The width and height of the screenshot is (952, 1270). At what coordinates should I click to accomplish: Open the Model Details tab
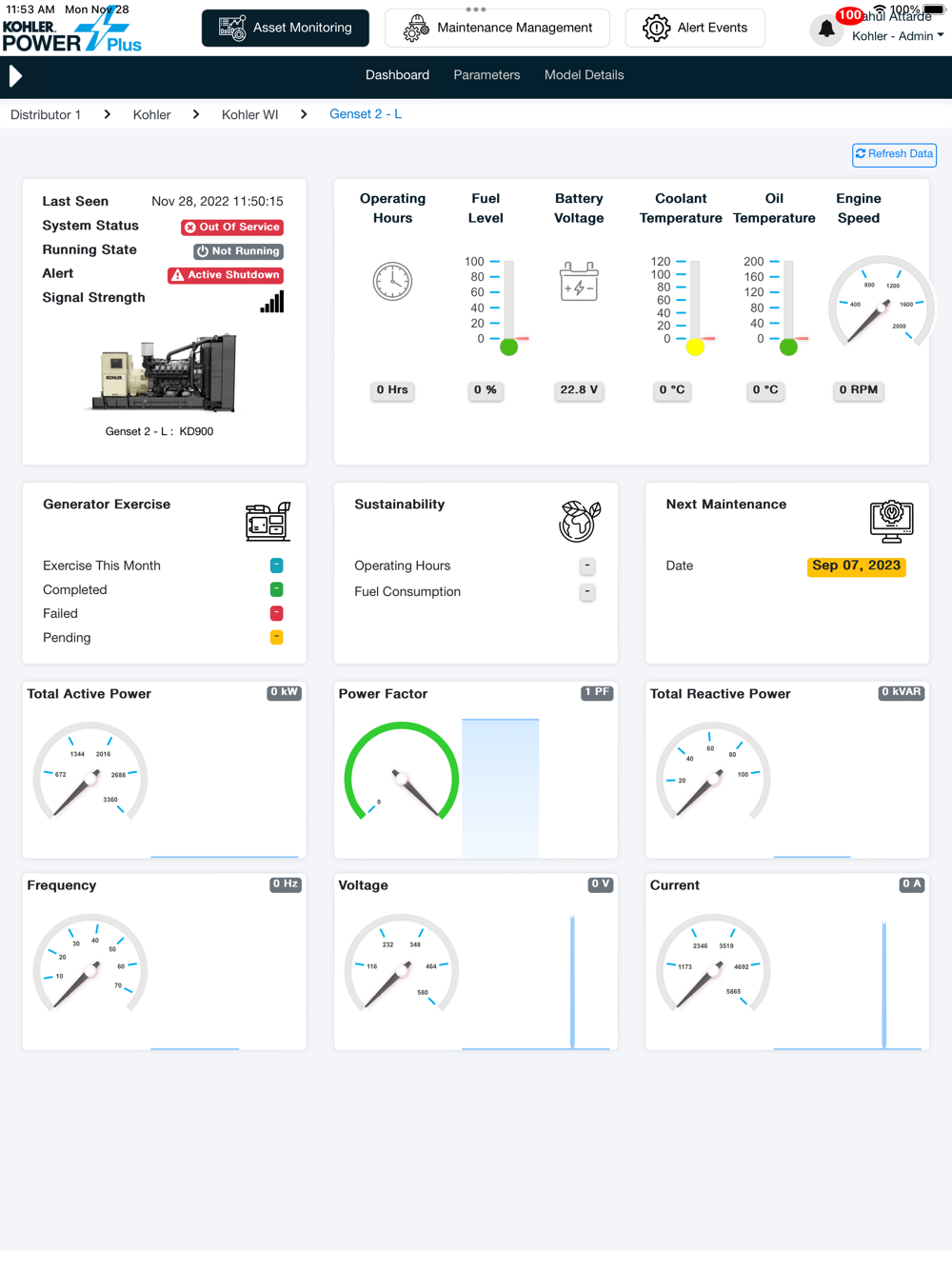[x=584, y=75]
